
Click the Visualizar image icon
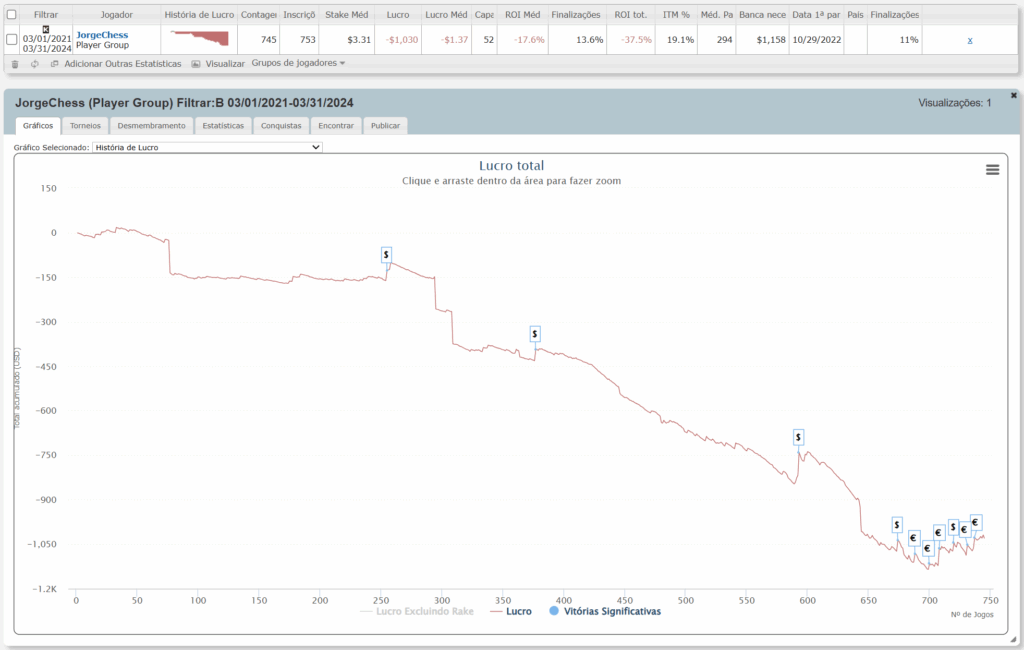[x=196, y=63]
